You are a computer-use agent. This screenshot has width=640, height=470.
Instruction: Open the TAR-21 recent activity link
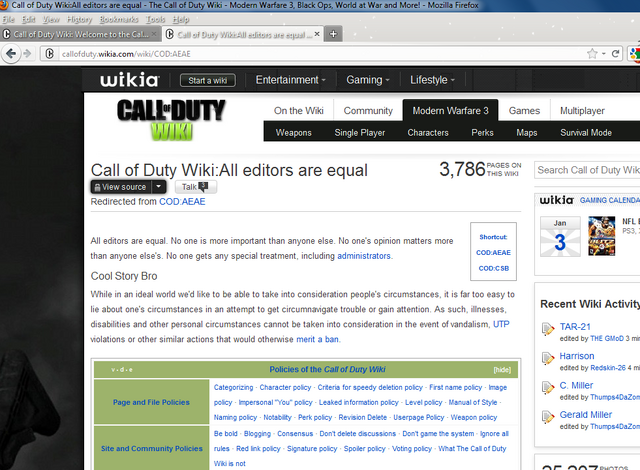coord(575,326)
